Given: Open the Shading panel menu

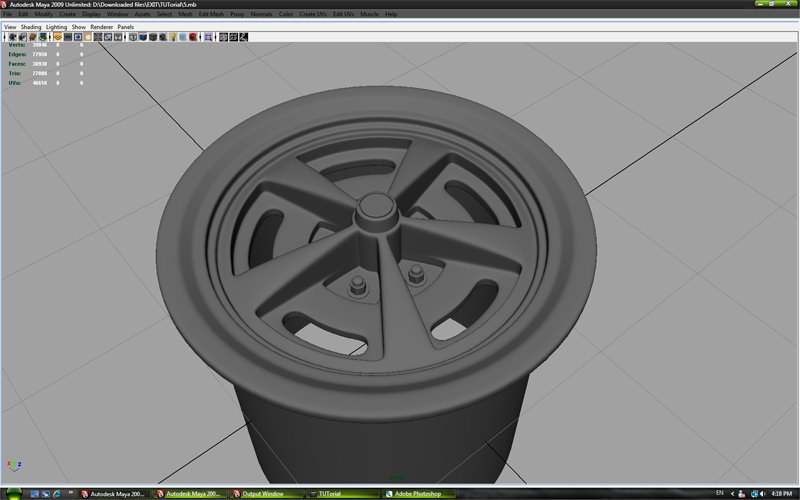Looking at the screenshot, I should point(31,27).
